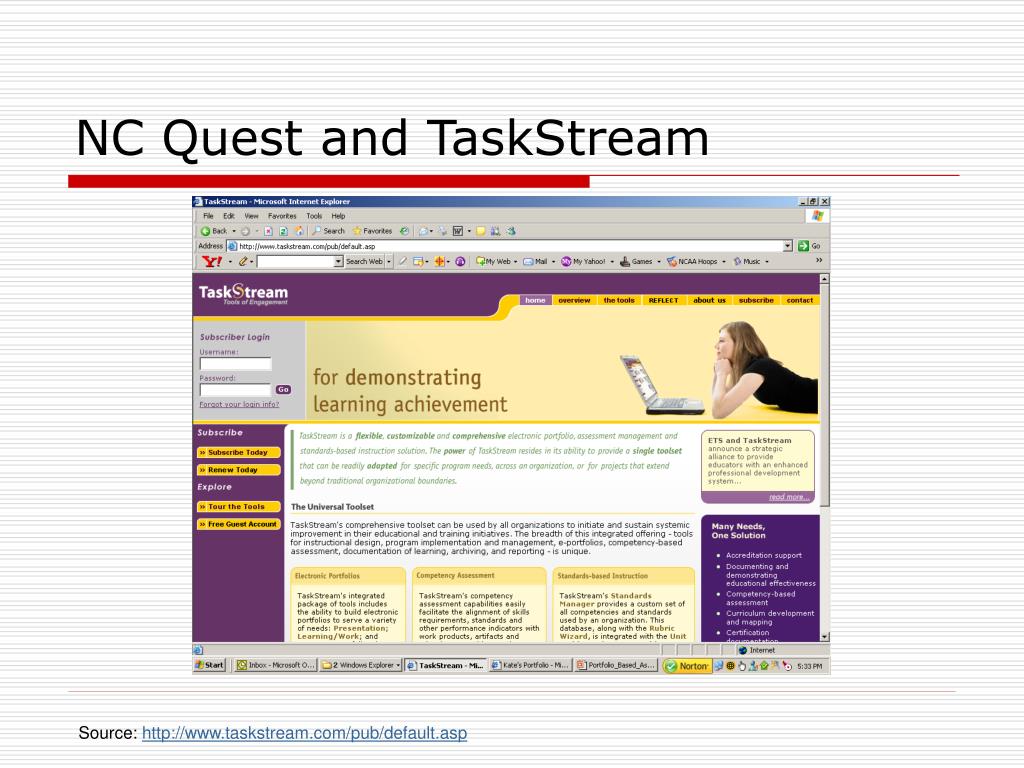1024x768 pixels.
Task: Click the IE Back arrow icon
Action: coord(205,231)
